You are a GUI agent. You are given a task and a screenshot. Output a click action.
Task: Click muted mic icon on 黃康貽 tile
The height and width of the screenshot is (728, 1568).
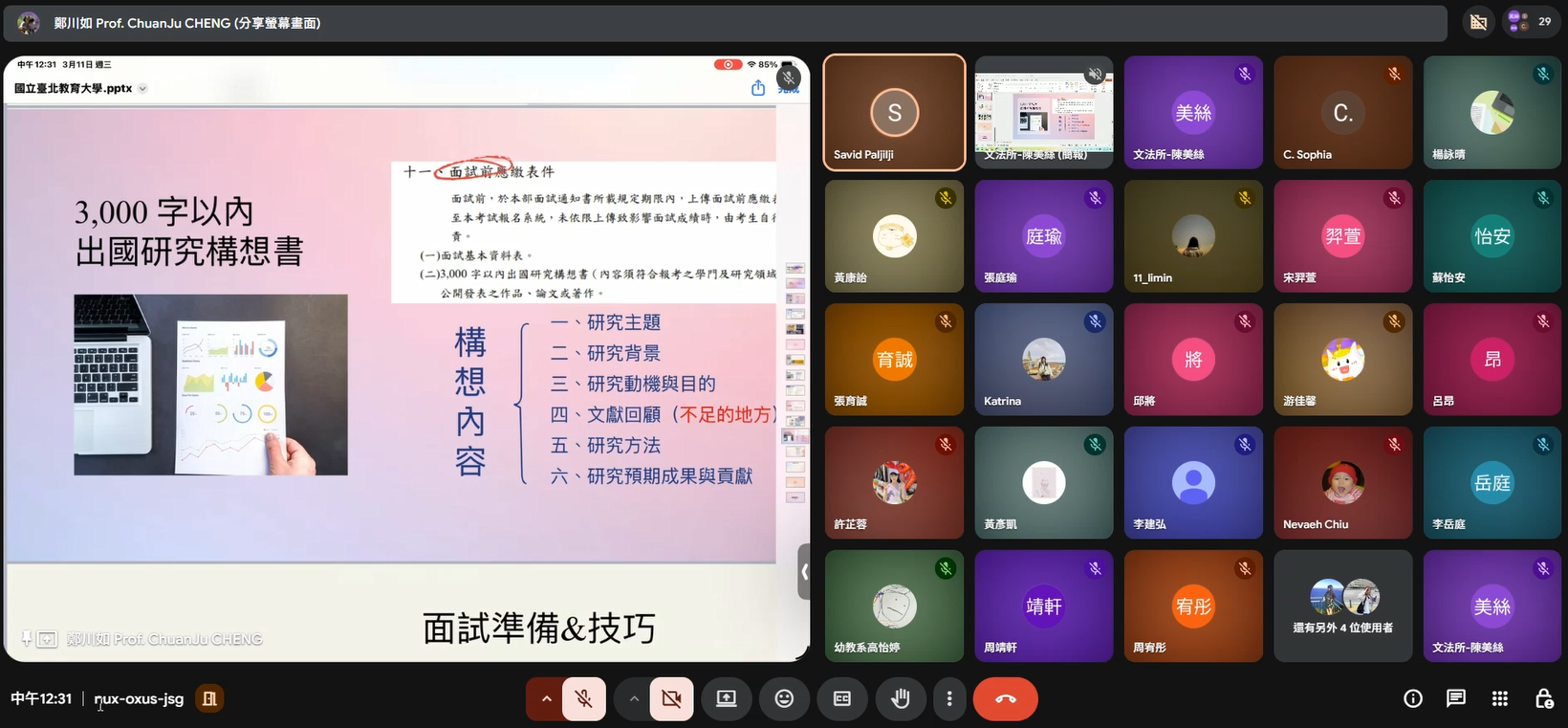pyautogui.click(x=946, y=197)
